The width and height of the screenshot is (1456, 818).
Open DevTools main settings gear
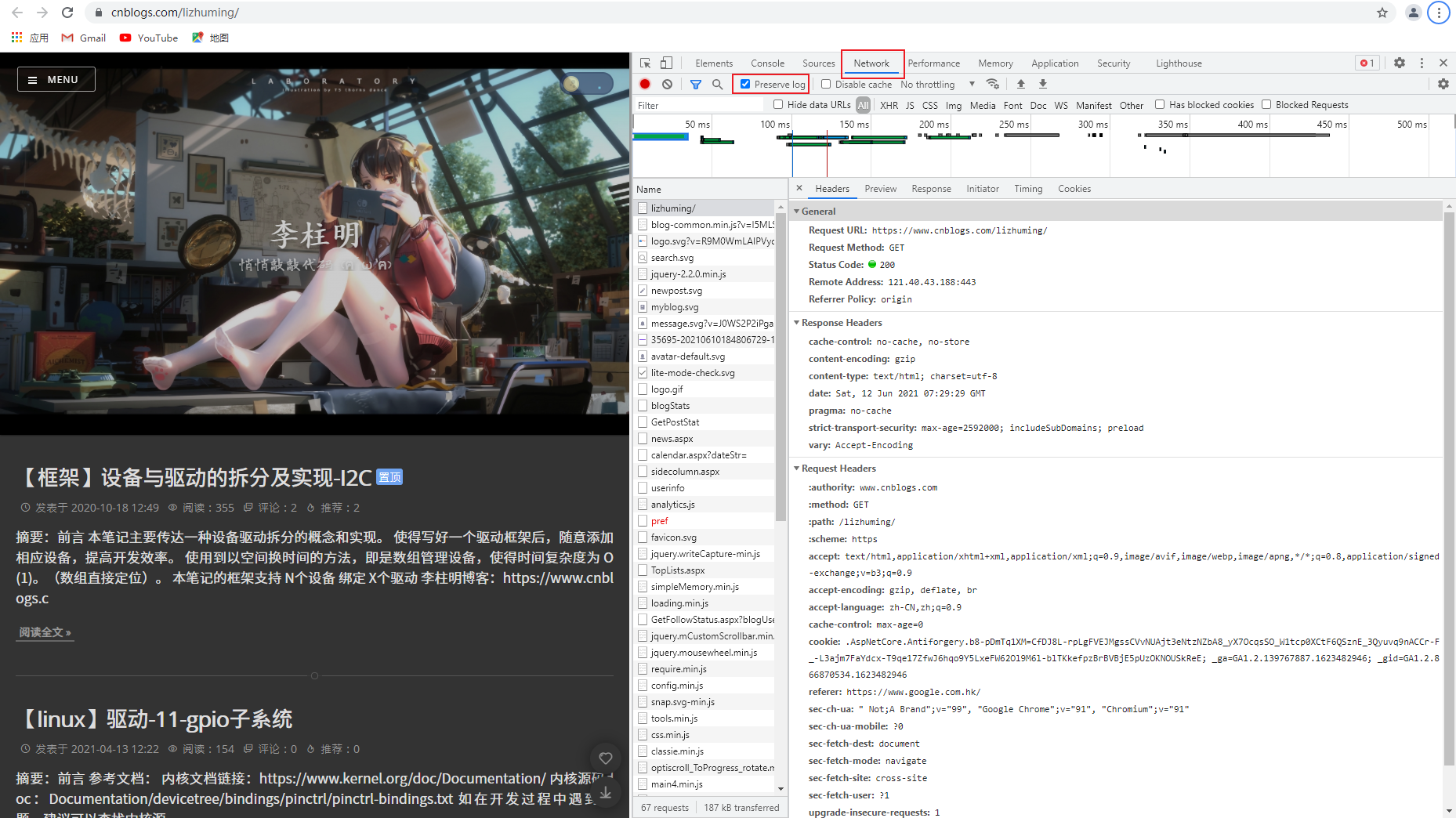click(1400, 63)
